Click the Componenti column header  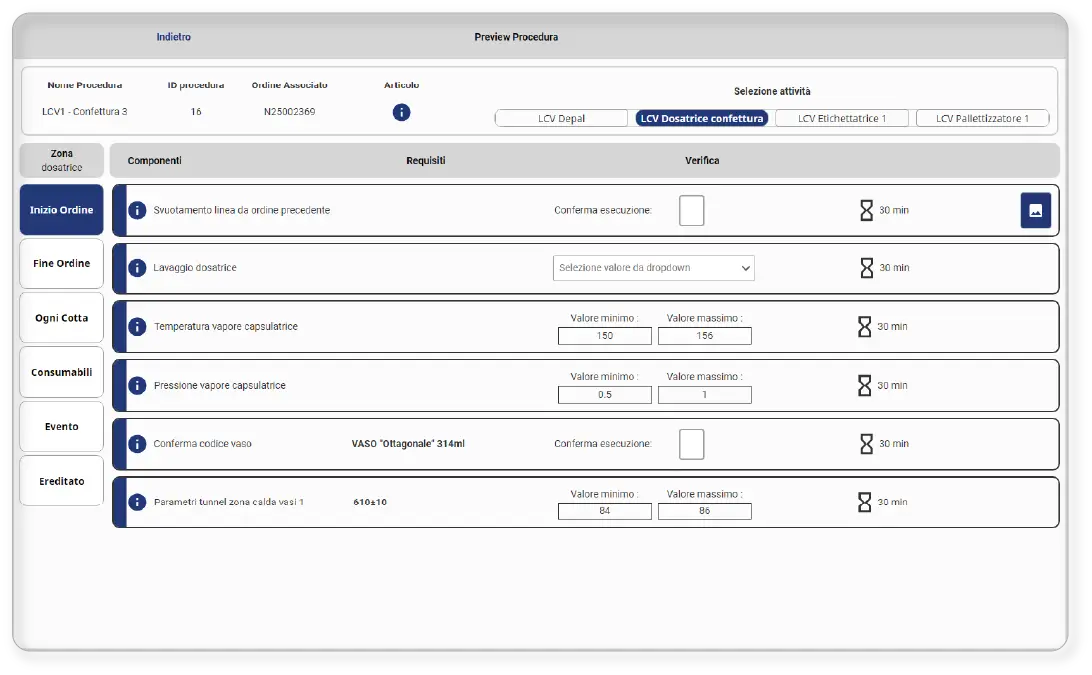[x=155, y=160]
